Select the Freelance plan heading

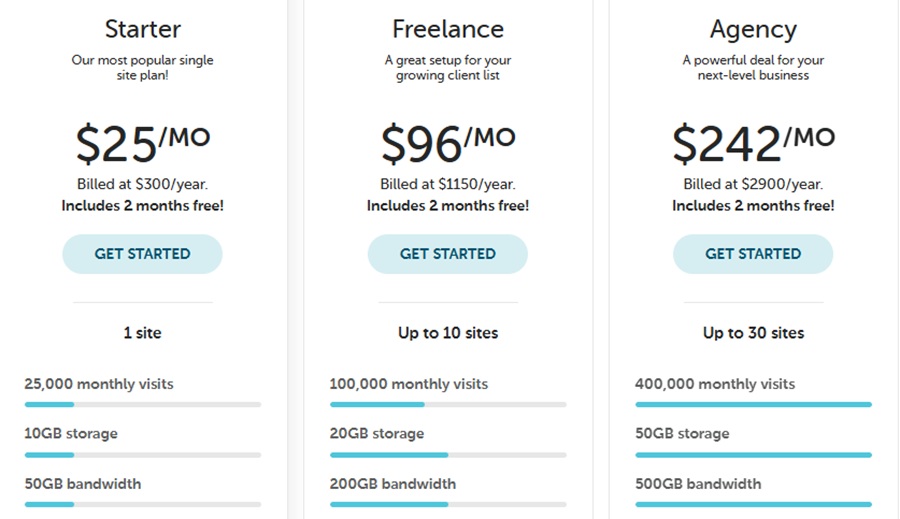447,29
